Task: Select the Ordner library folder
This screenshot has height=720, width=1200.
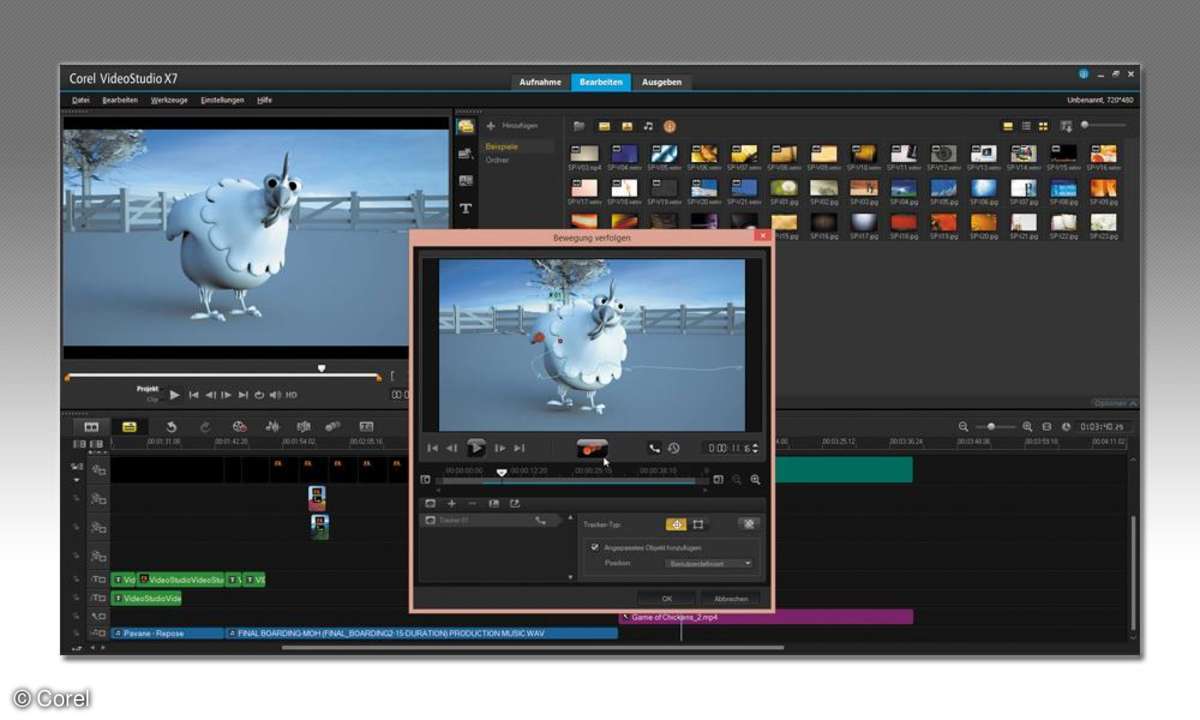Action: click(x=497, y=160)
